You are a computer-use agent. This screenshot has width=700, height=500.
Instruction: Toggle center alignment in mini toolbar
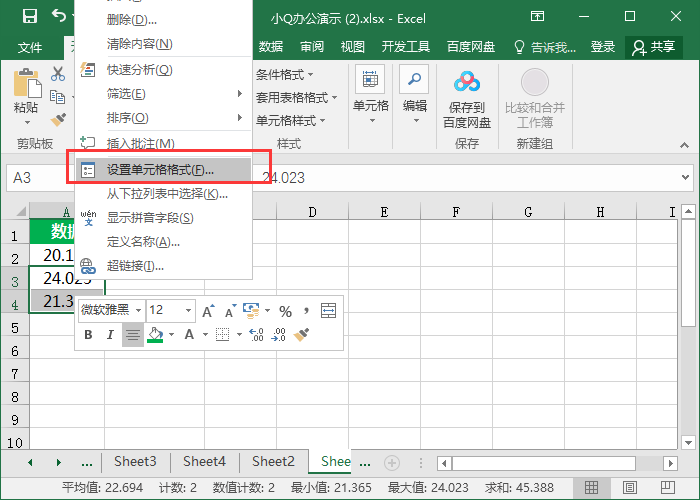(133, 335)
